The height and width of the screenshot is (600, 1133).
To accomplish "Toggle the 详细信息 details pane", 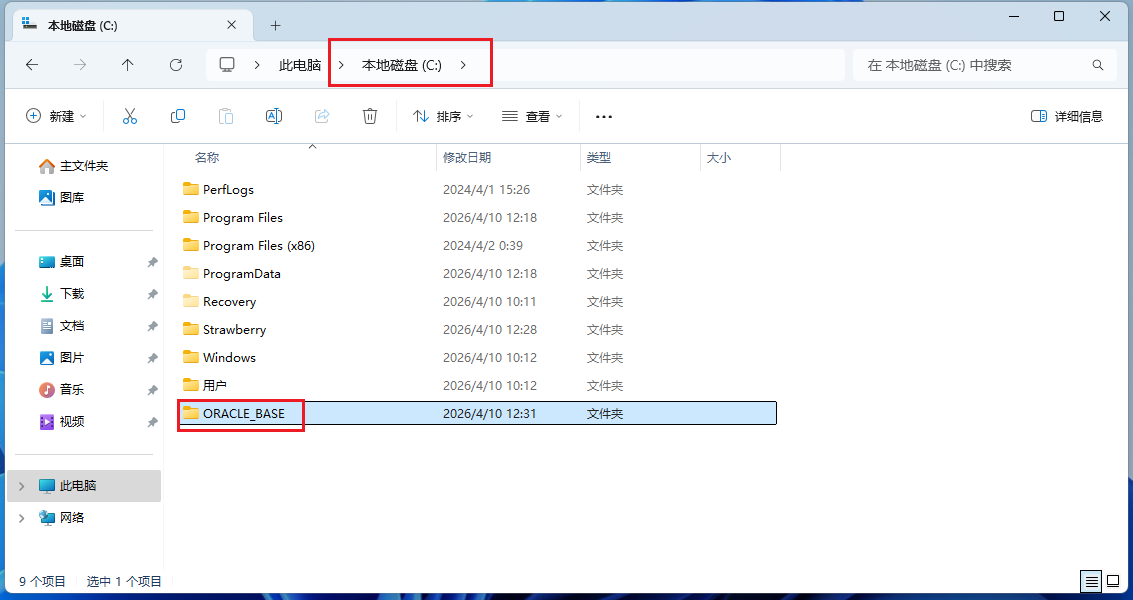I will (x=1067, y=116).
